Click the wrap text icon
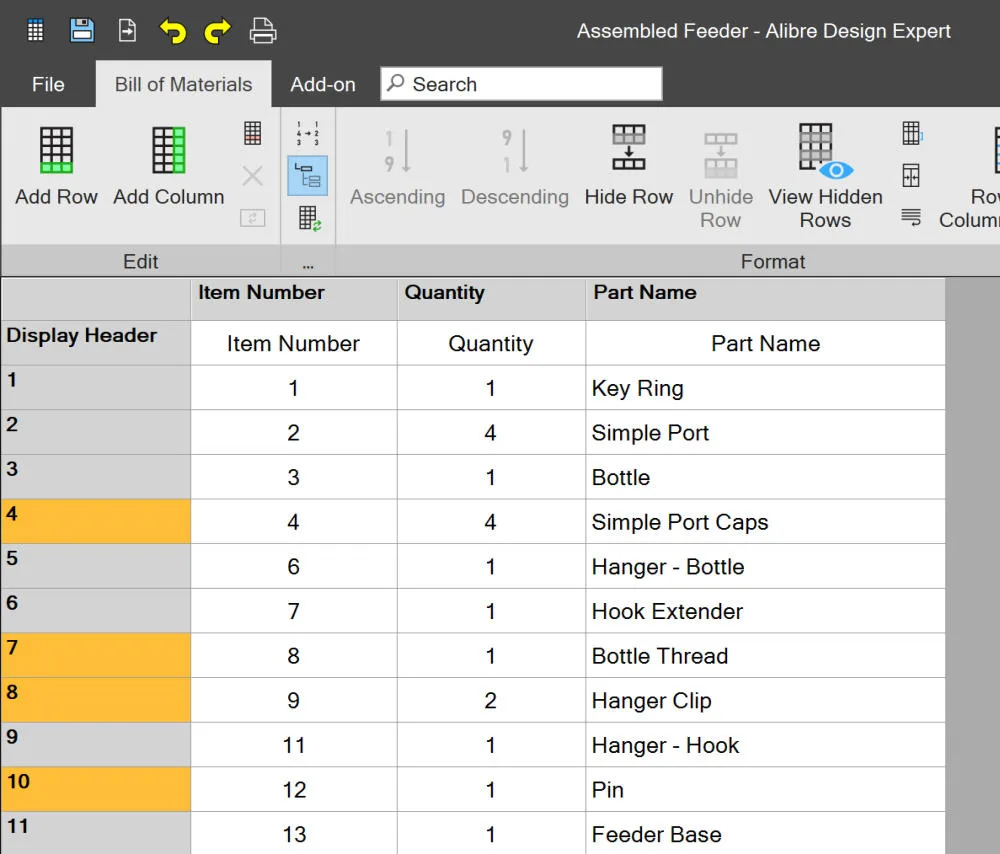Image resolution: width=1000 pixels, height=854 pixels. 911,217
